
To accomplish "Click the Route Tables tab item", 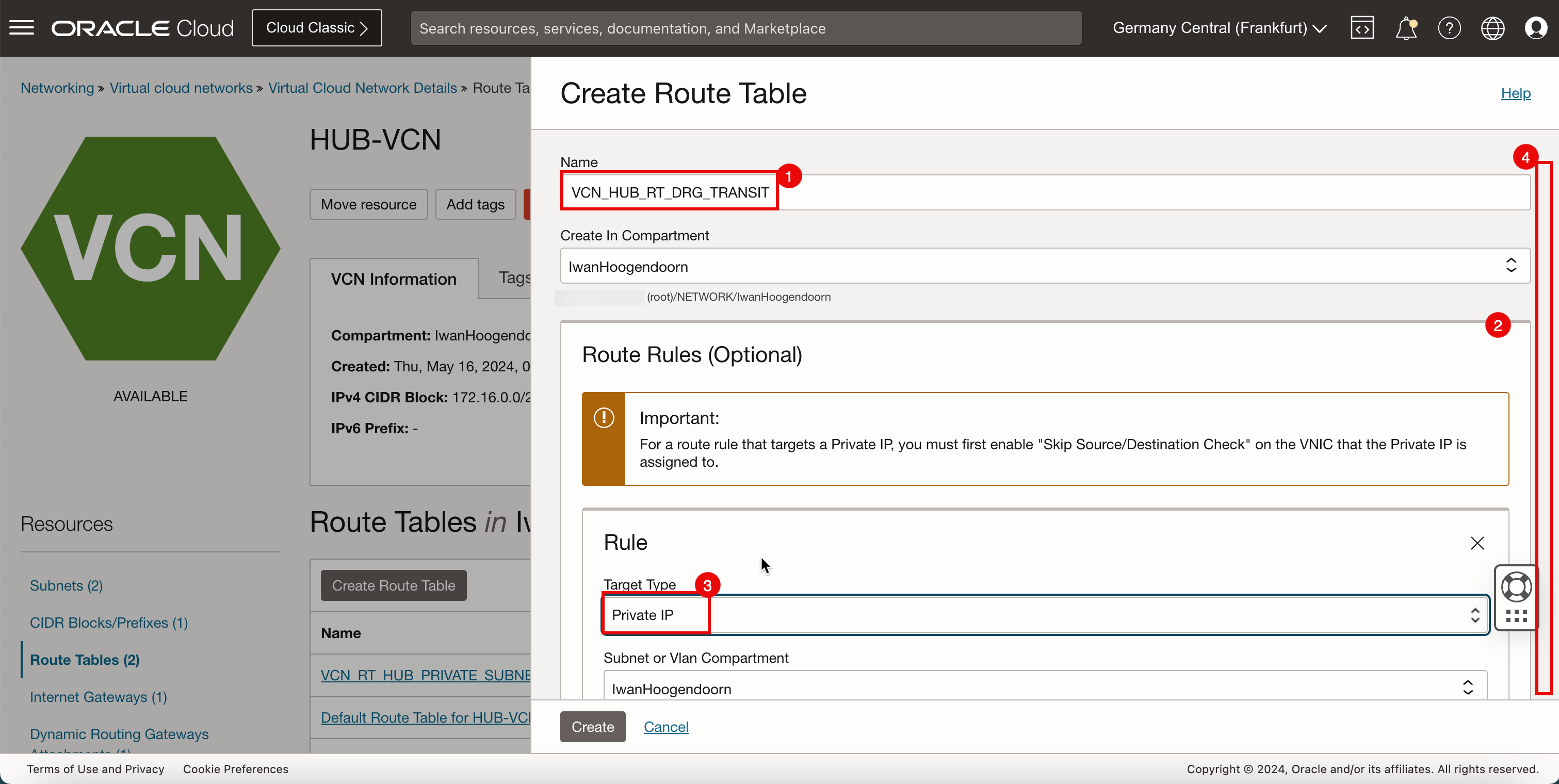I will [x=85, y=660].
